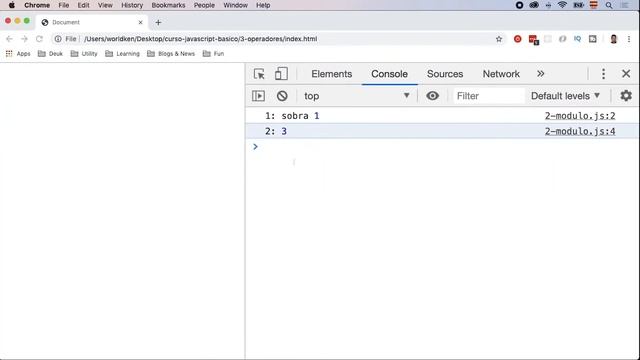Bookmark this page with the star
The image size is (640, 360).
point(499,39)
